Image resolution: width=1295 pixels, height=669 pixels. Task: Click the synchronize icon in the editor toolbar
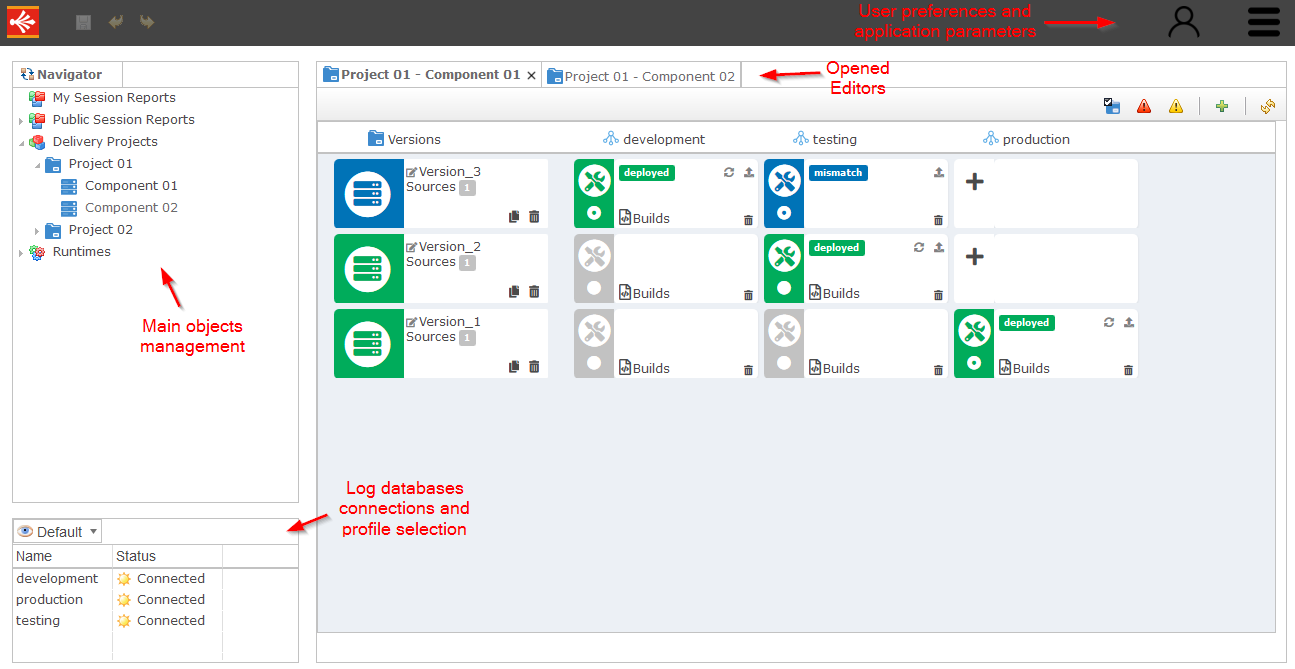pos(1266,106)
